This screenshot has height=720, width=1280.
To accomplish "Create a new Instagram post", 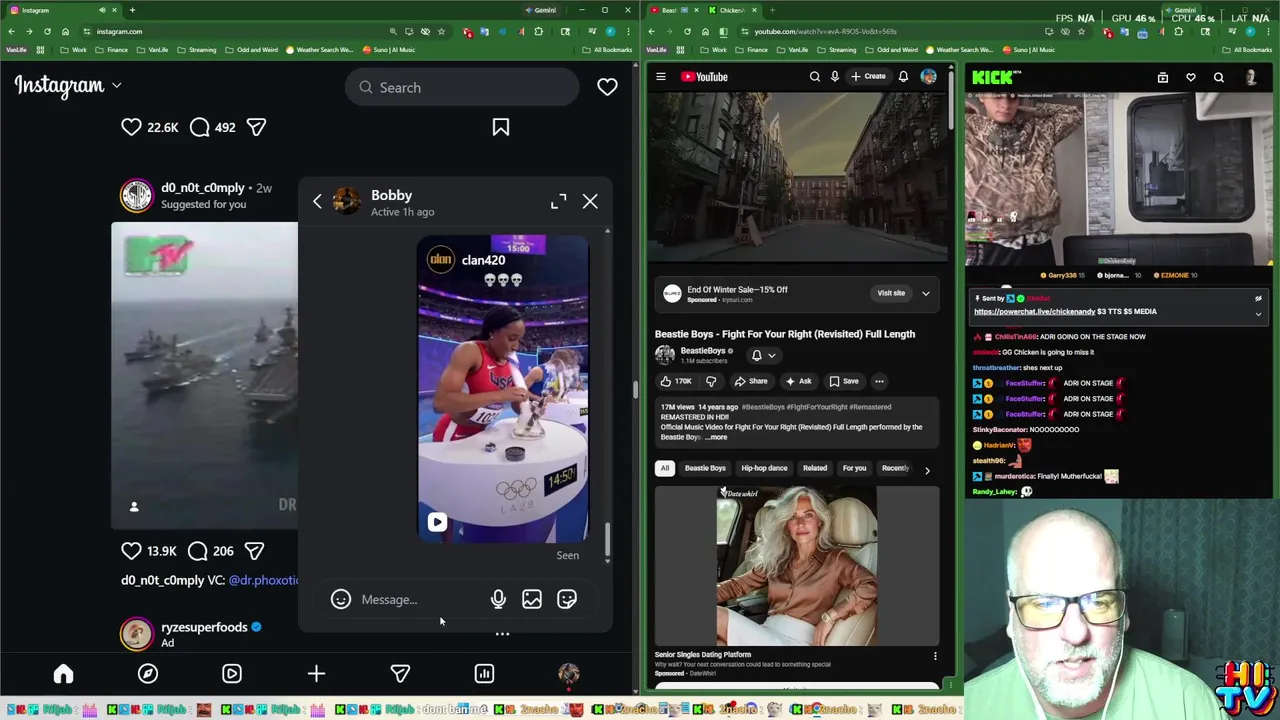I will [x=316, y=674].
